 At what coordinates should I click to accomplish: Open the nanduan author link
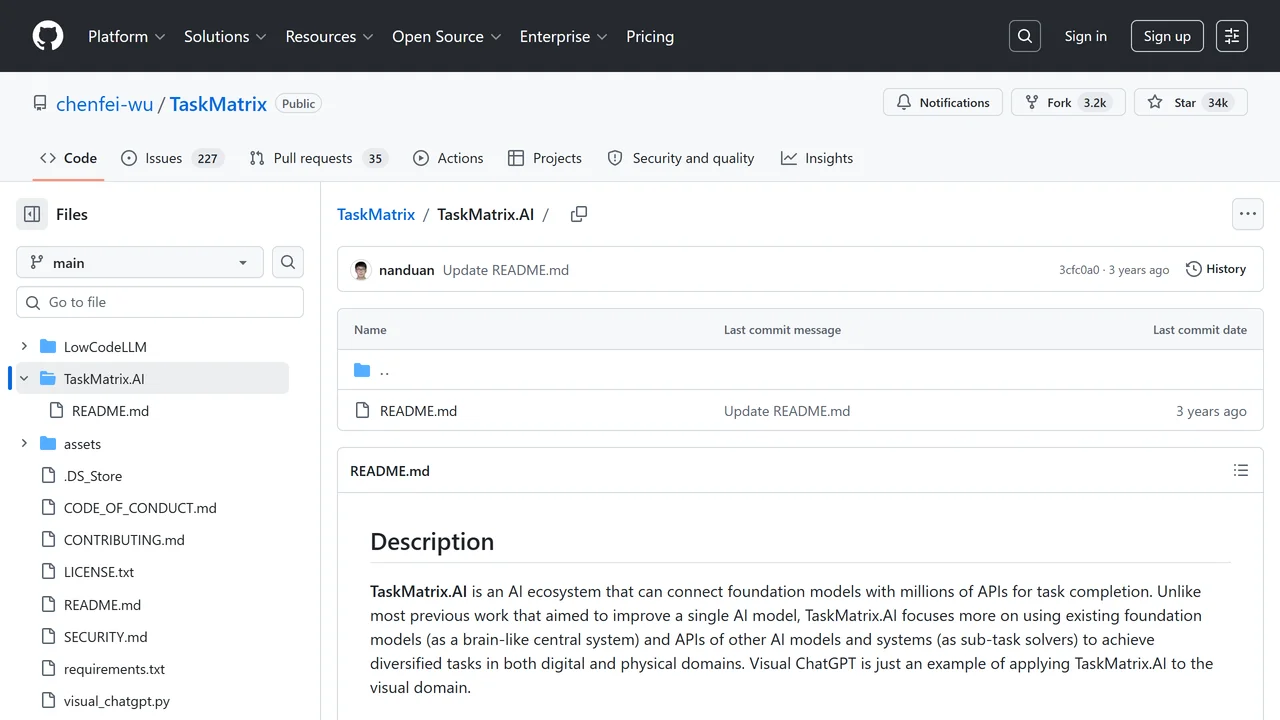tap(407, 270)
